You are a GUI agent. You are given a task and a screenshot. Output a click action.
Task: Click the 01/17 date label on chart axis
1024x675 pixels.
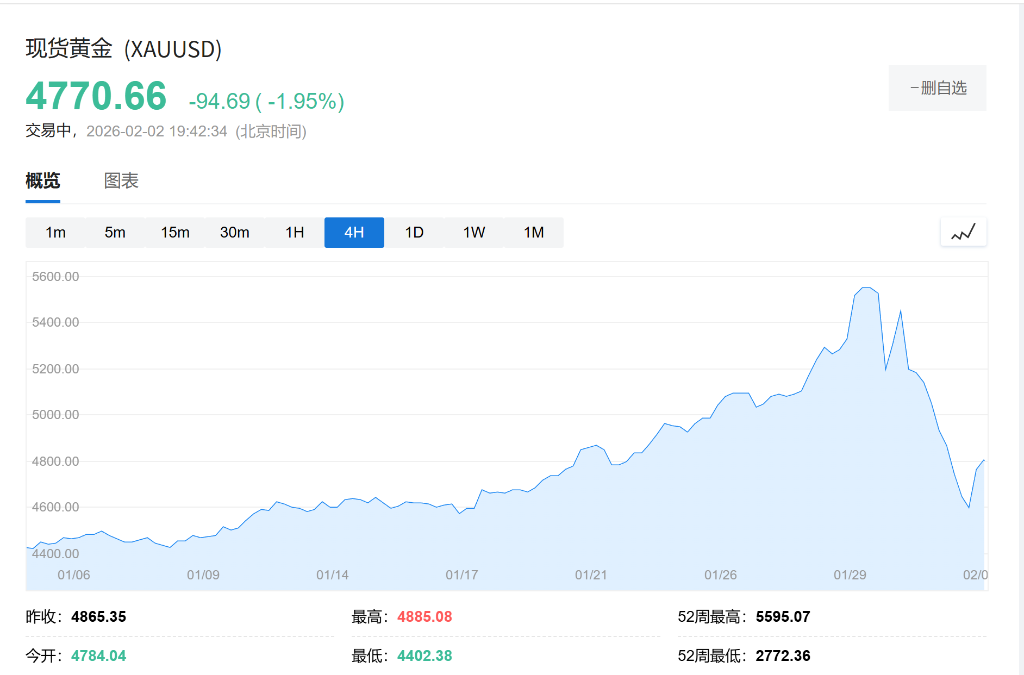pos(461,575)
